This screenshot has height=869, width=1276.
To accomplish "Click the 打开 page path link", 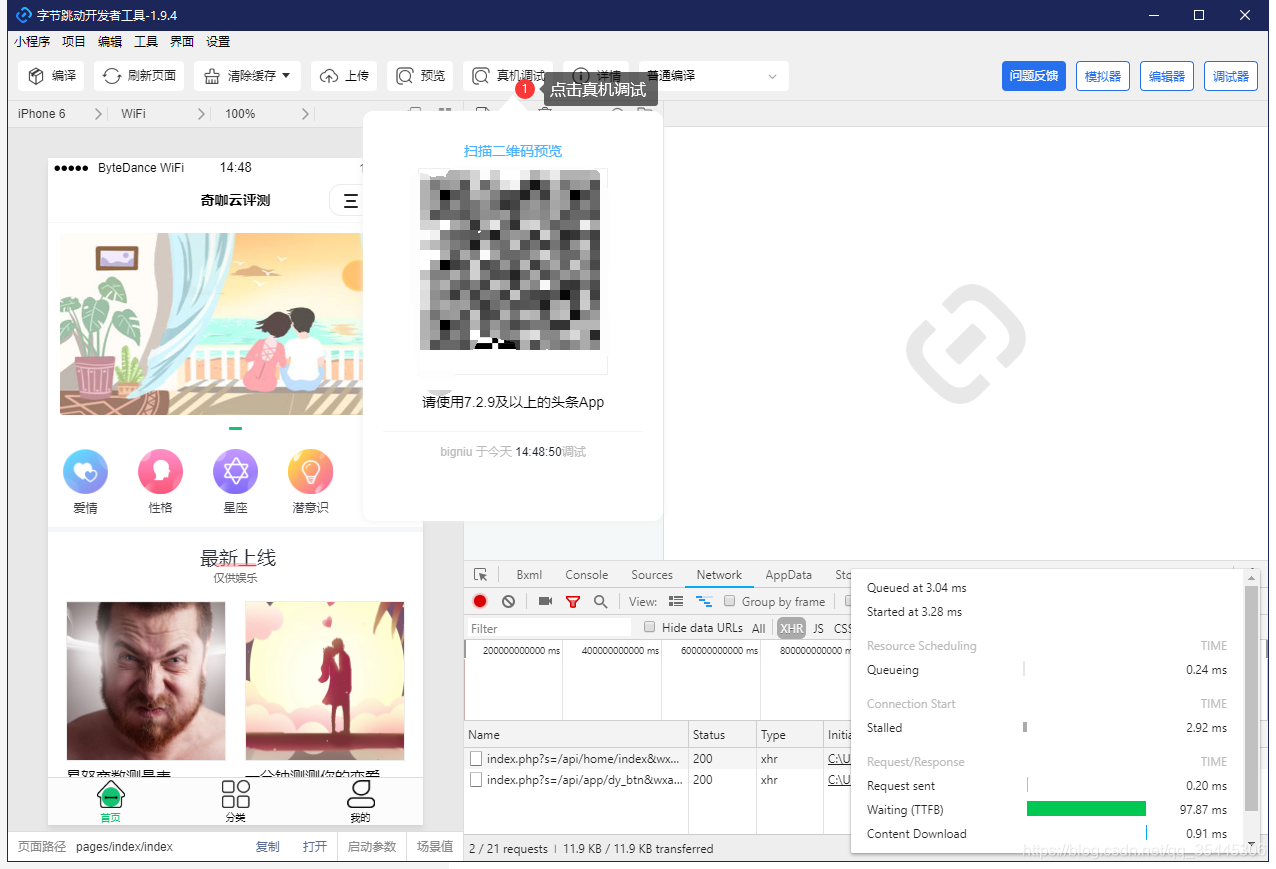I will click(315, 846).
